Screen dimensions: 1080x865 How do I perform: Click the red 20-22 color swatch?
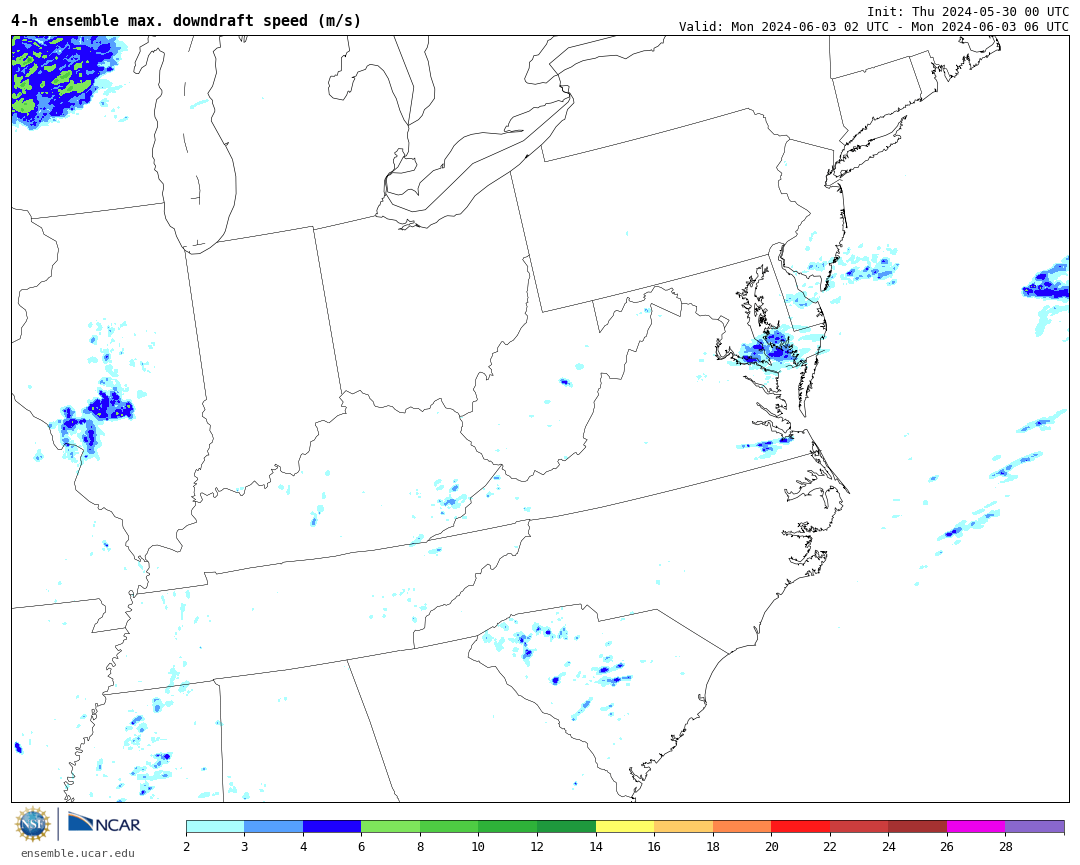tap(800, 826)
